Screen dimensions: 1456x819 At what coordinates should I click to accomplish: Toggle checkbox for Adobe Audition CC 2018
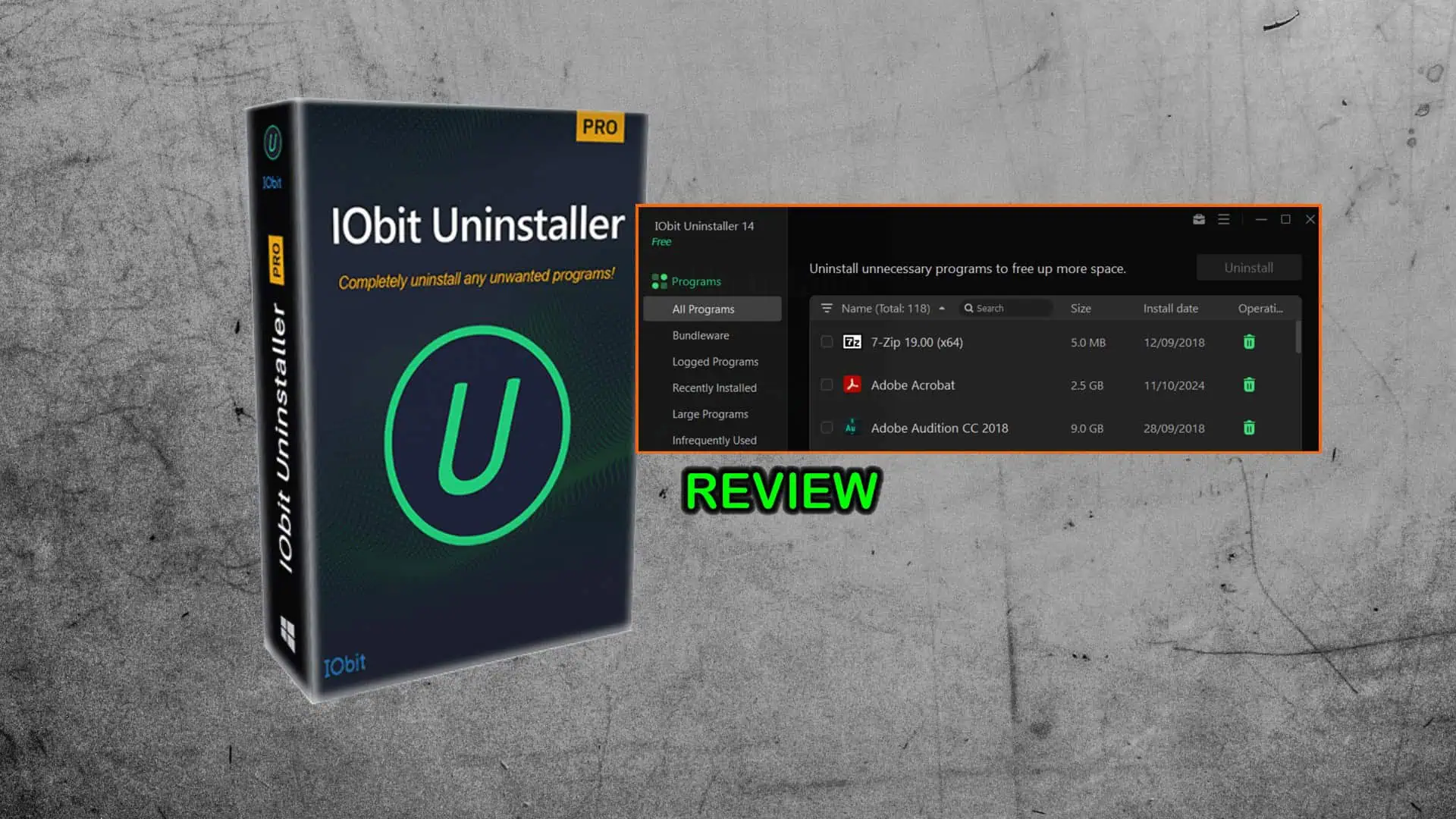[x=826, y=428]
